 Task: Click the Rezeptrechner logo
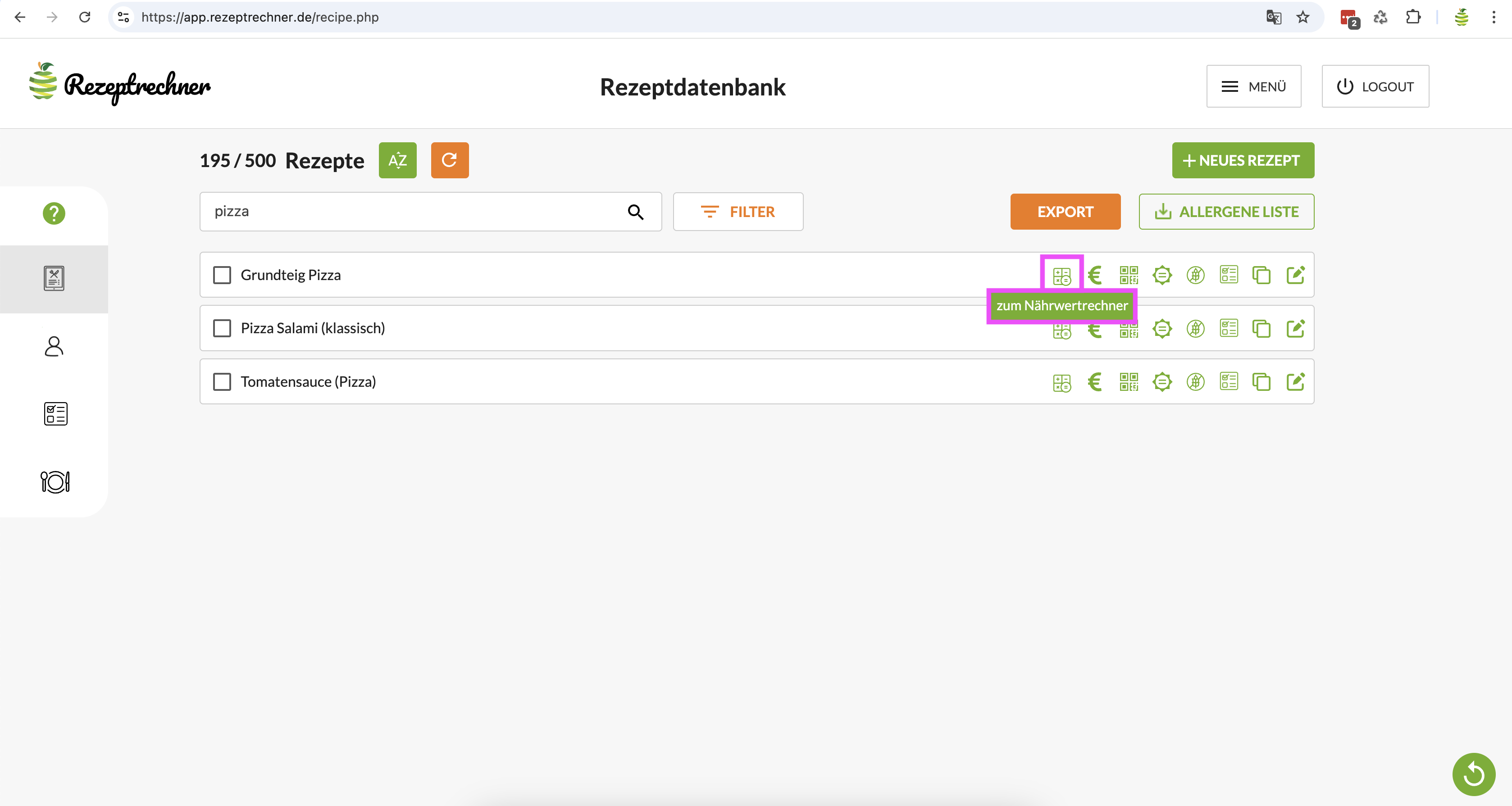tap(120, 84)
